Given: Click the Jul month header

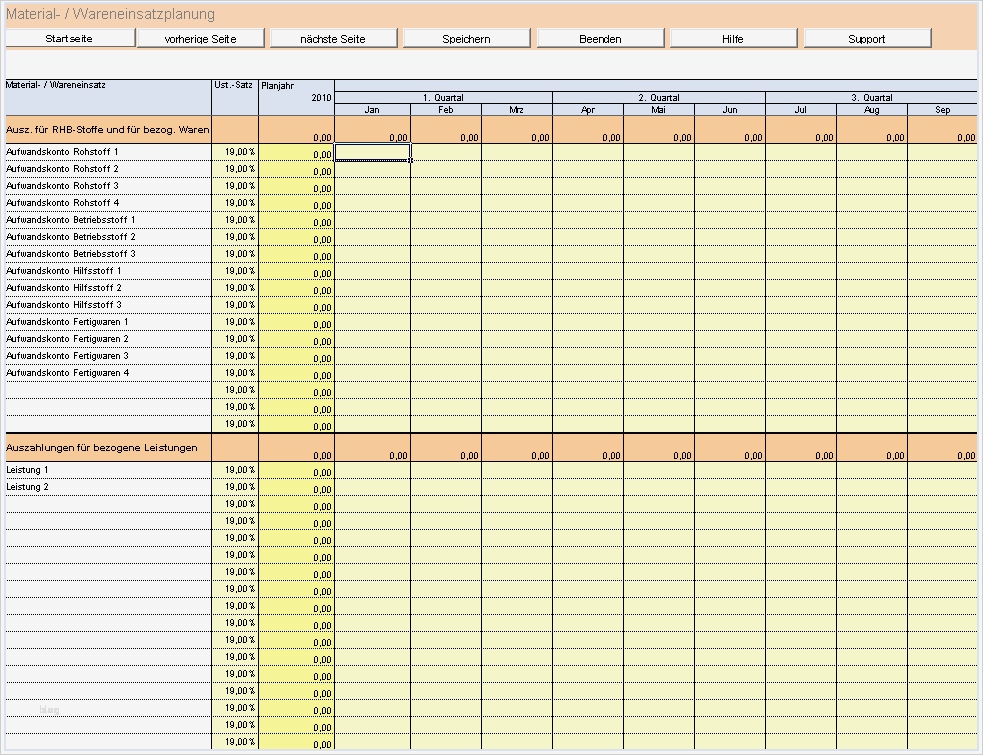Looking at the screenshot, I should [x=801, y=110].
